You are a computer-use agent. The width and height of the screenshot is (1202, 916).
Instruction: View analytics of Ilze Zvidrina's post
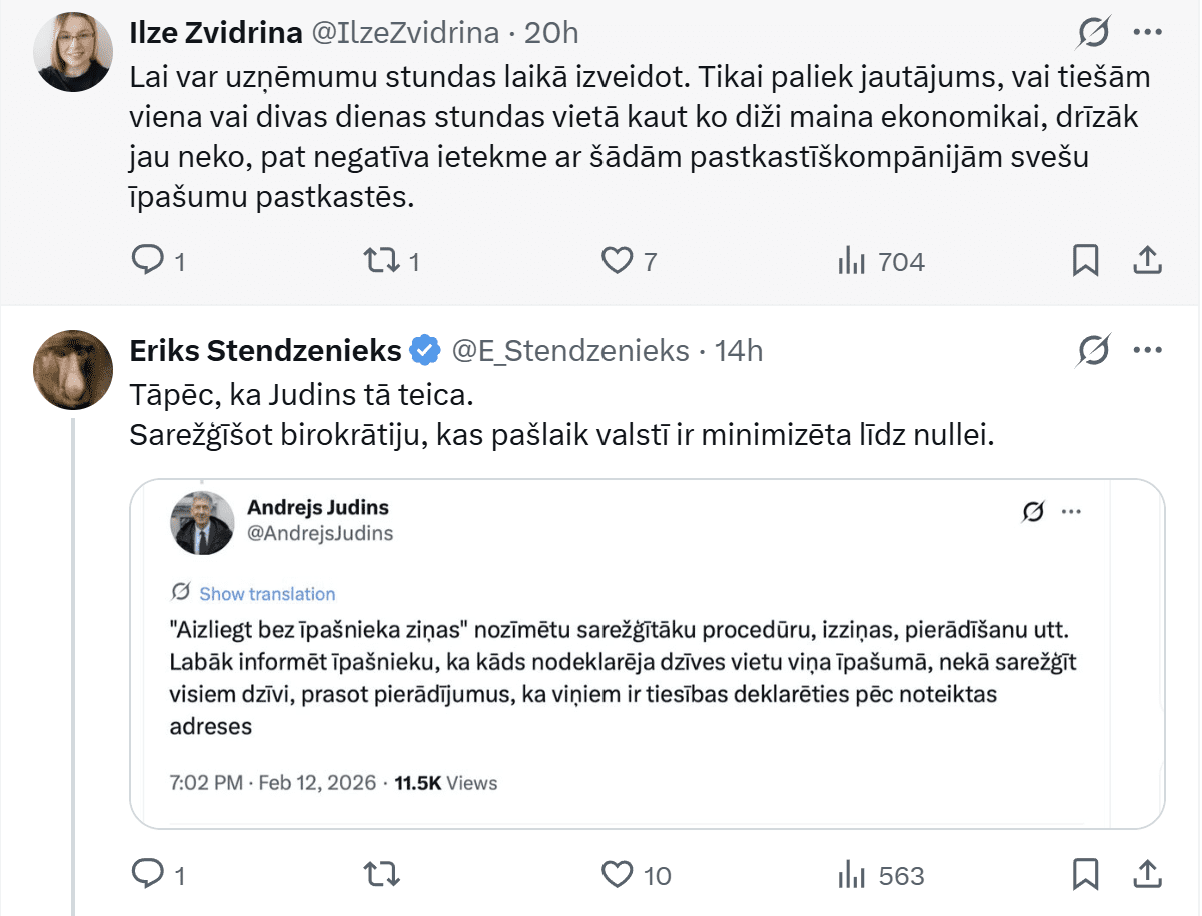tap(851, 262)
